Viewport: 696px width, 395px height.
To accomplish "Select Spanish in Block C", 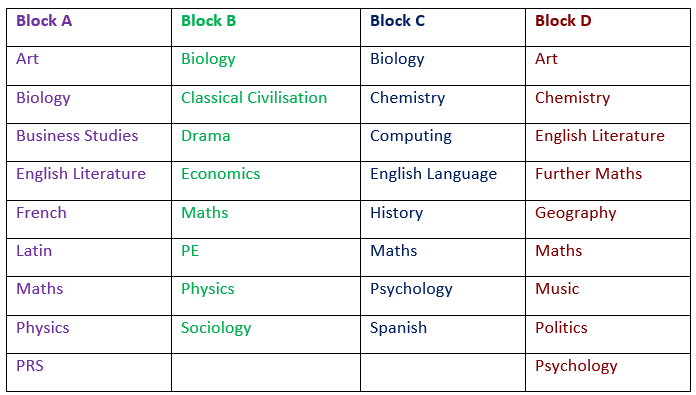I will pyautogui.click(x=398, y=328).
